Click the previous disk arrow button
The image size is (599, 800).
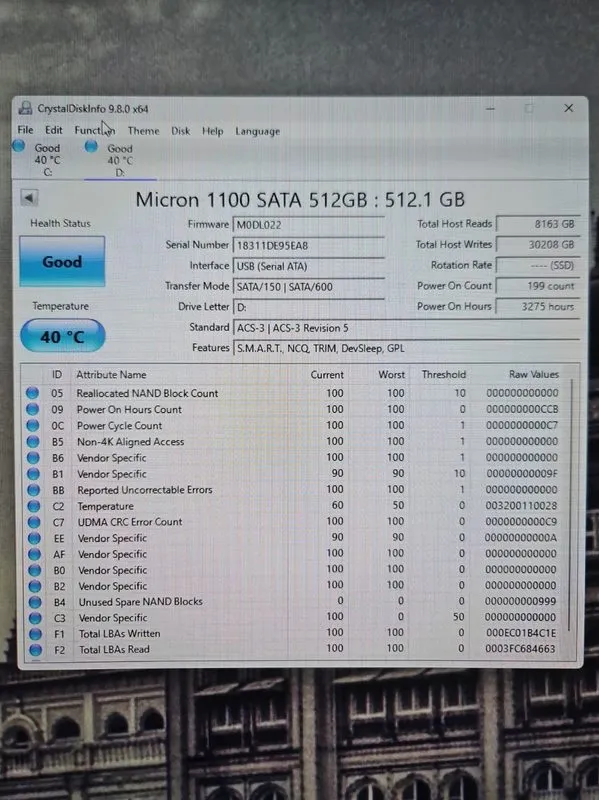pyautogui.click(x=29, y=197)
